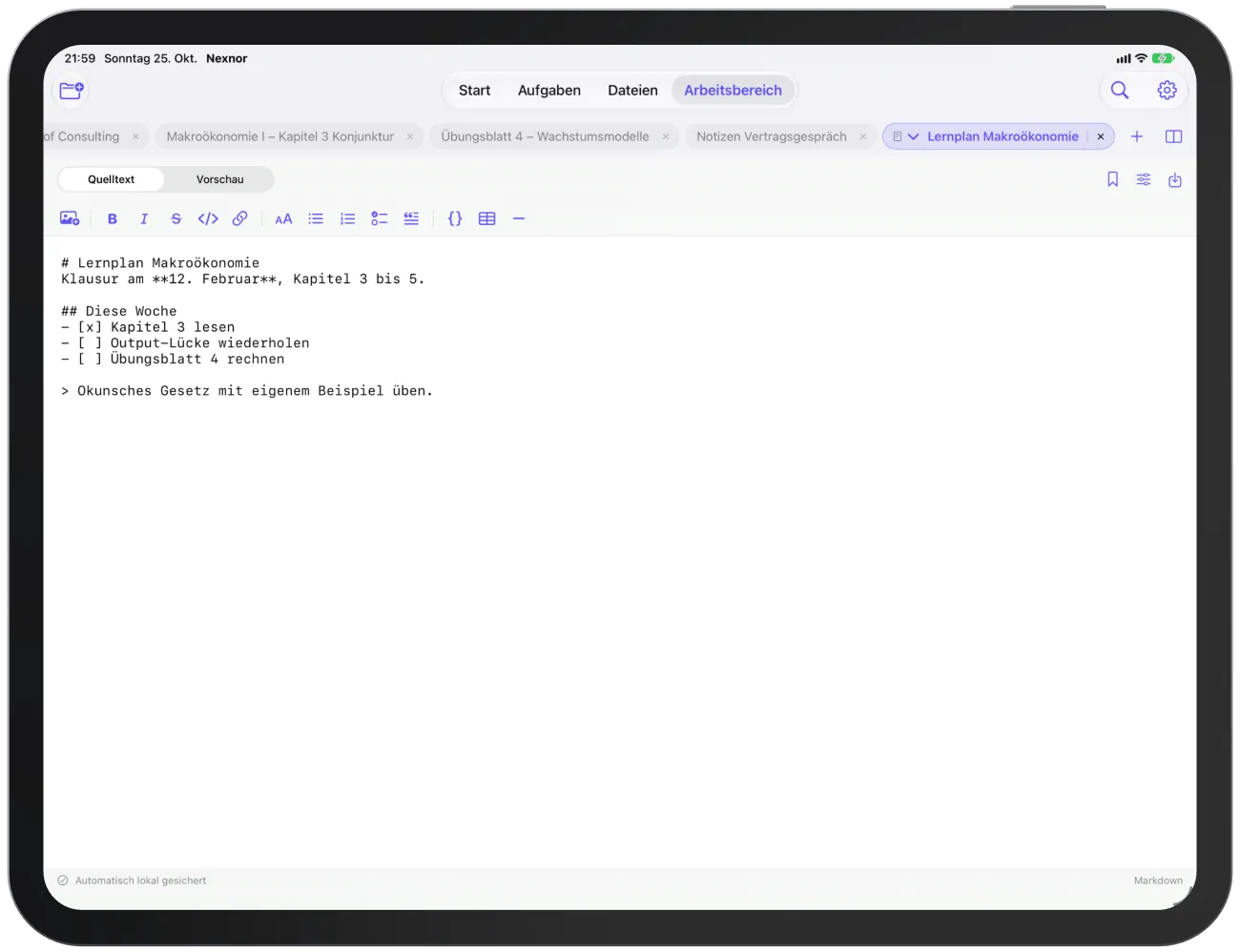Bookmark the current document
The width and height of the screenshot is (1240, 952).
(x=1112, y=179)
